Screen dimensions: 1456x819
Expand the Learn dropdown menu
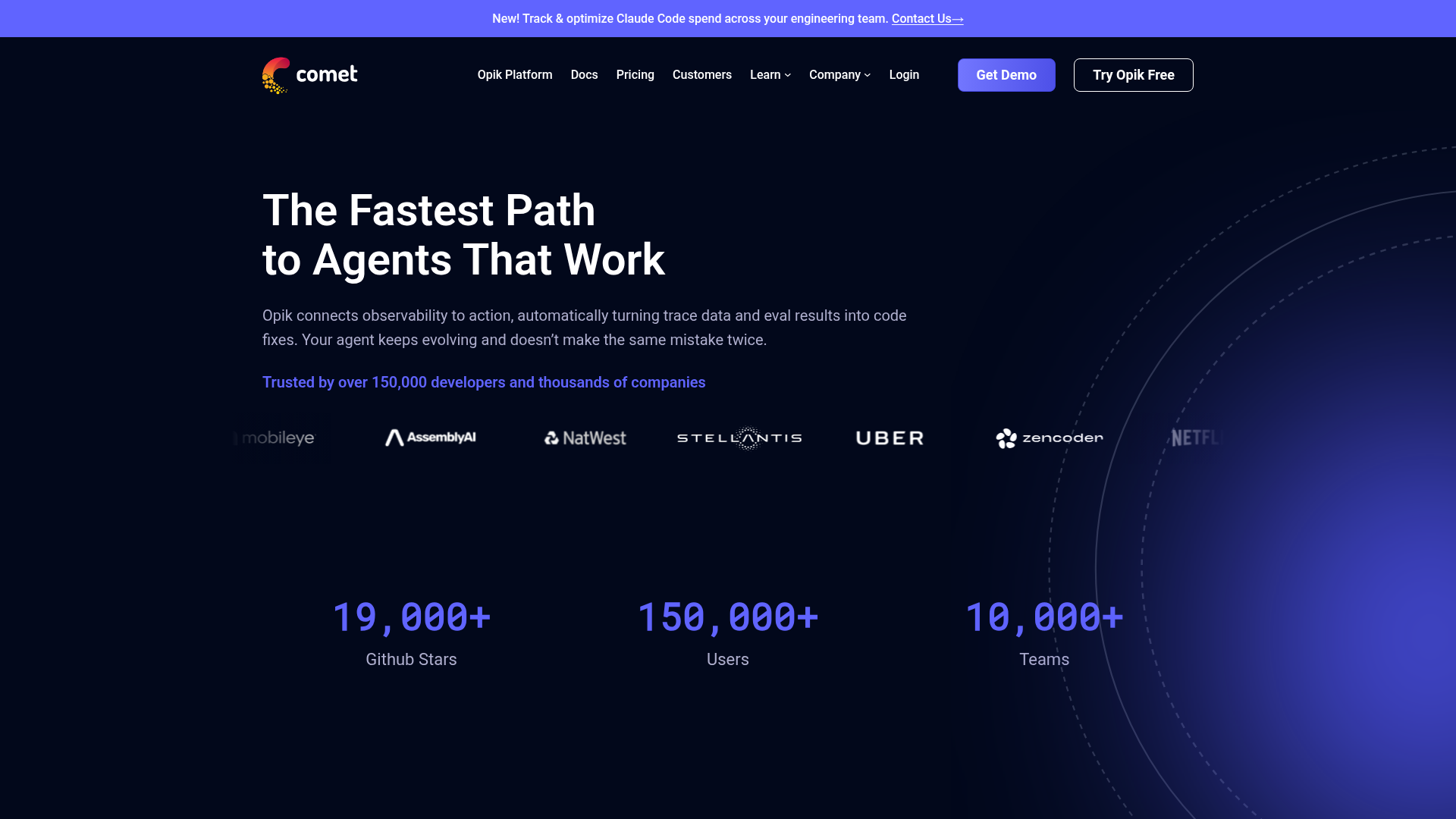[x=770, y=75]
